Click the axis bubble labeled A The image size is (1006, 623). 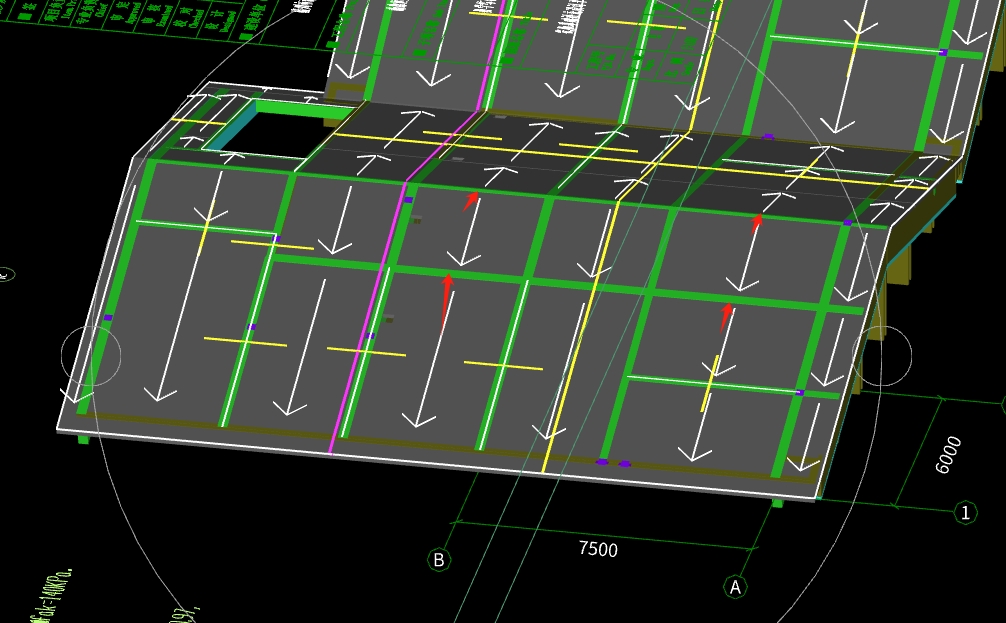click(735, 587)
